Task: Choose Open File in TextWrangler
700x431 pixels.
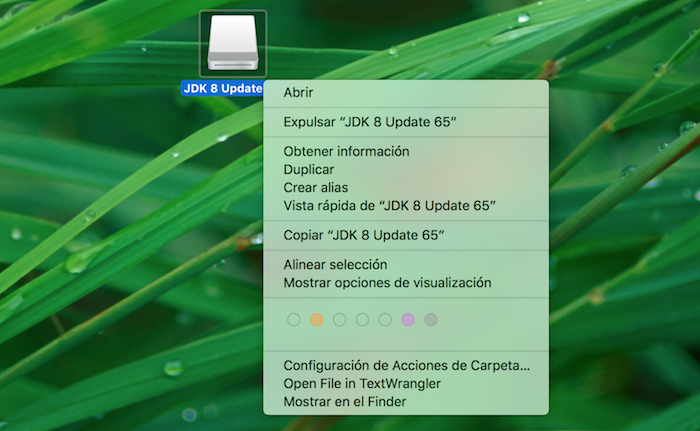Action: point(362,383)
